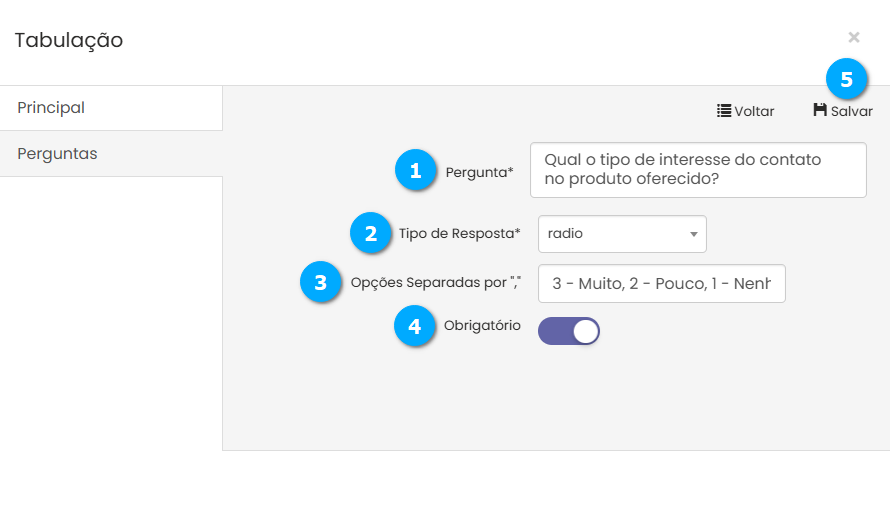Click the blue step 3 marker
This screenshot has height=520, width=890.
(321, 282)
